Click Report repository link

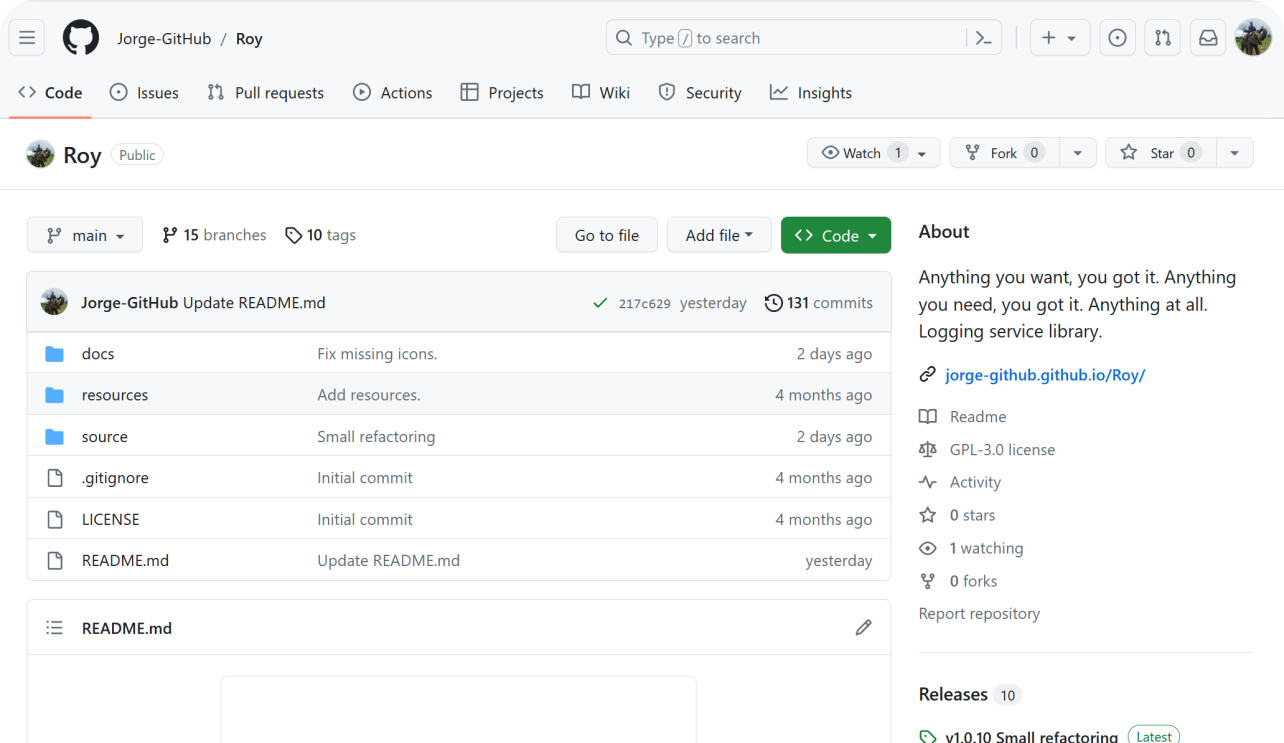click(x=979, y=614)
